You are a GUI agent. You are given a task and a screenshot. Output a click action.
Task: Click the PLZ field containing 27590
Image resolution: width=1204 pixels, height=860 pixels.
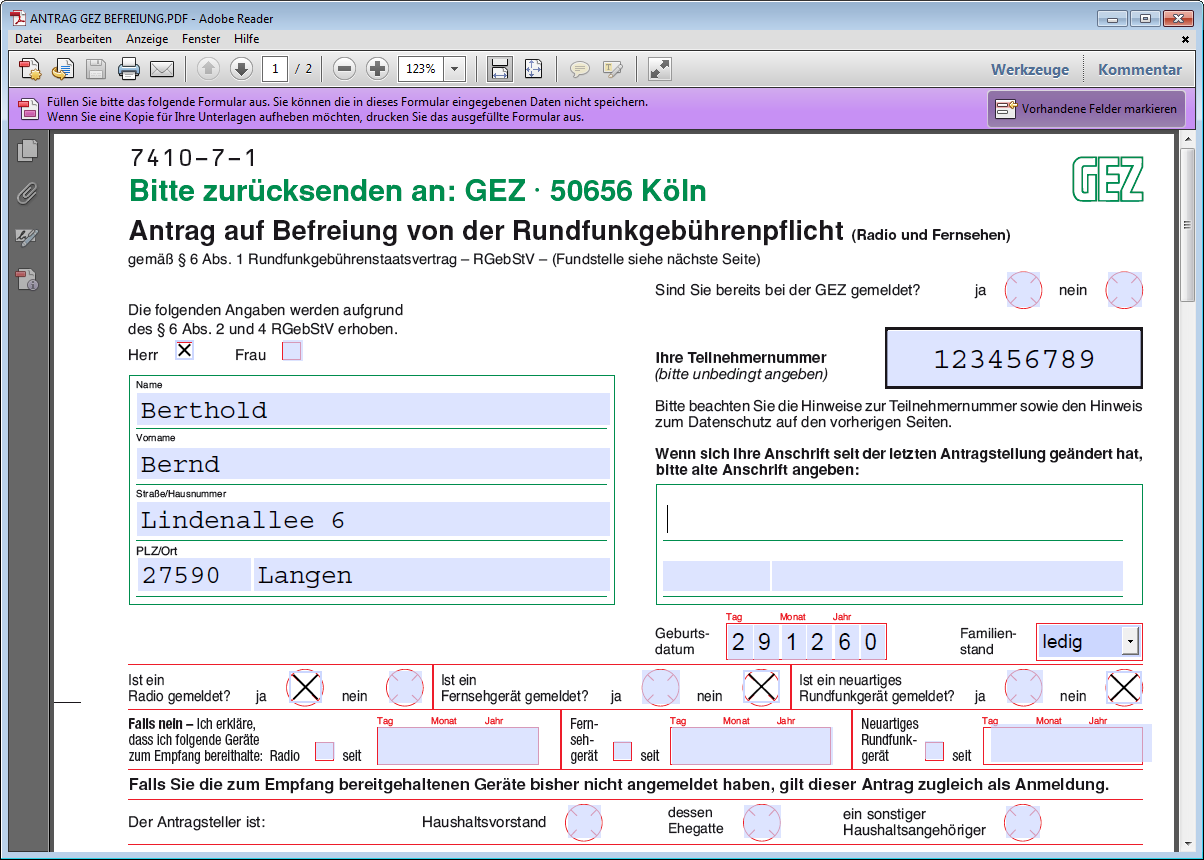pyautogui.click(x=194, y=575)
